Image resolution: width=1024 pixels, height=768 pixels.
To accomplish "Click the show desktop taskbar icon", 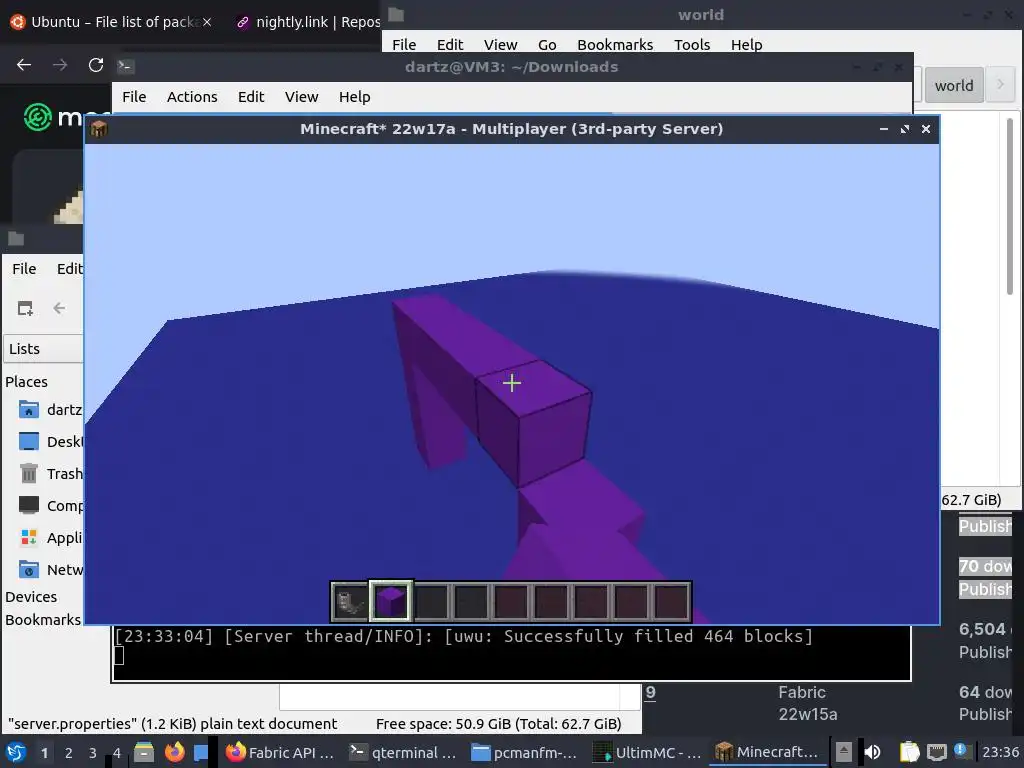I will pyautogui.click(x=200, y=752).
